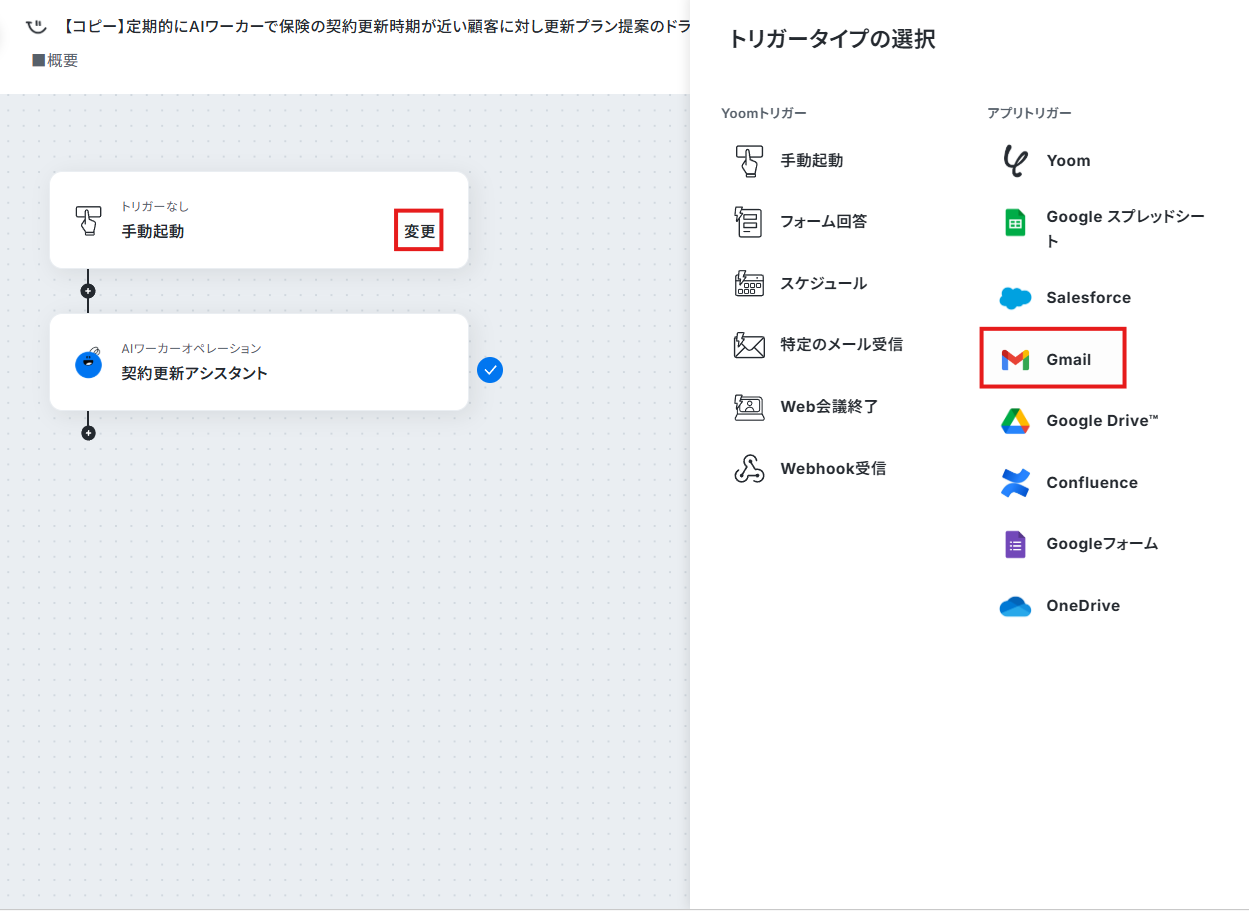1249x912 pixels.
Task: Click the トリガーなし label on trigger card
Action: (x=154, y=207)
